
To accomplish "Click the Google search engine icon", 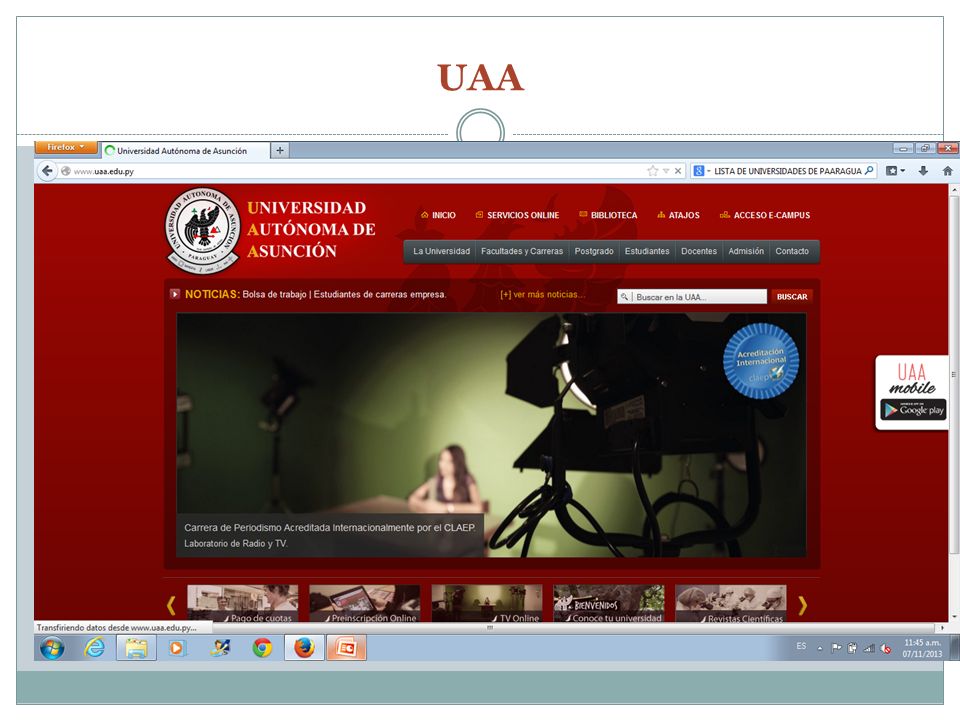I will coord(699,171).
